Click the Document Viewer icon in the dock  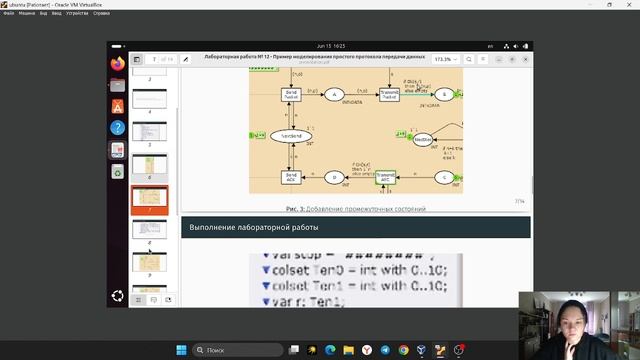(118, 150)
